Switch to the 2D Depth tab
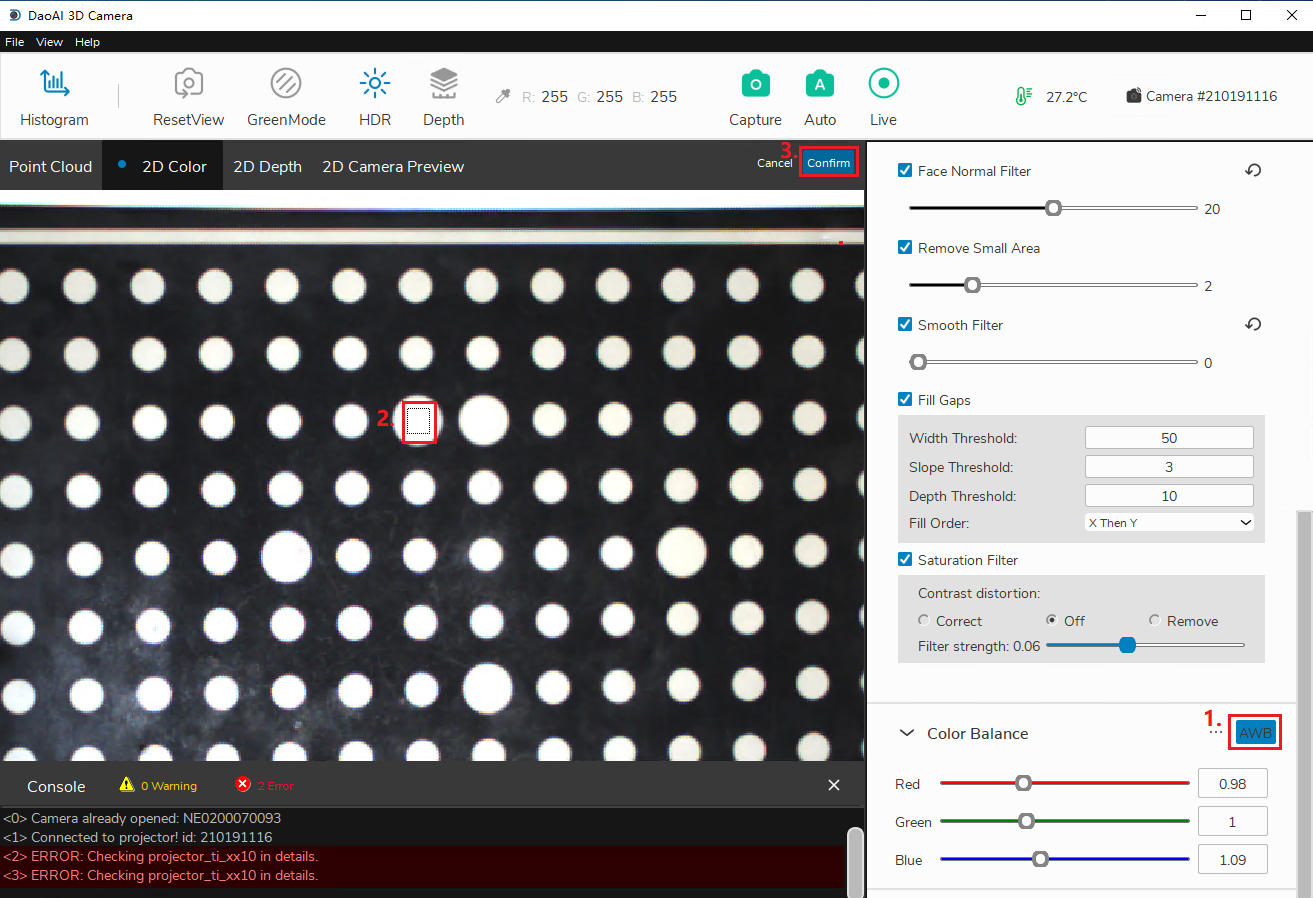The image size is (1313, 898). 267,167
